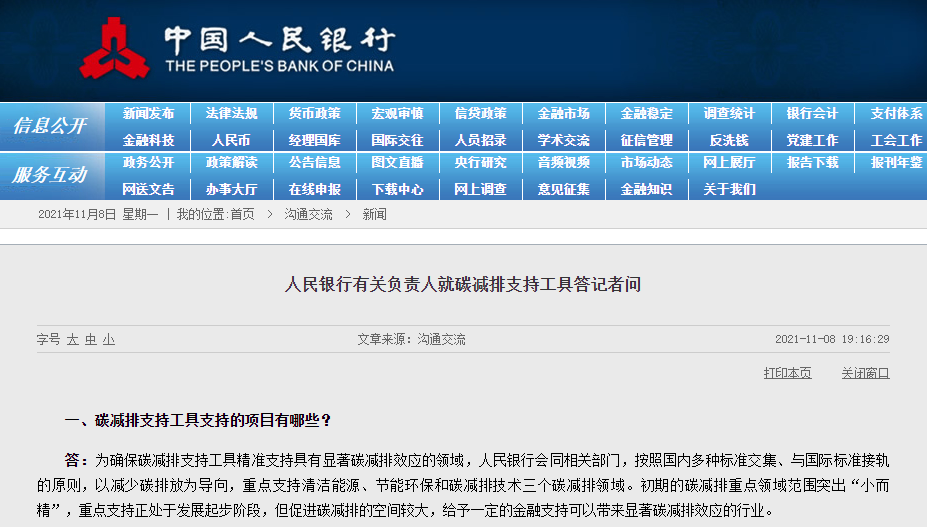Image resolution: width=927 pixels, height=527 pixels.
Task: Click the 首页 breadcrumb link
Action: [242, 214]
